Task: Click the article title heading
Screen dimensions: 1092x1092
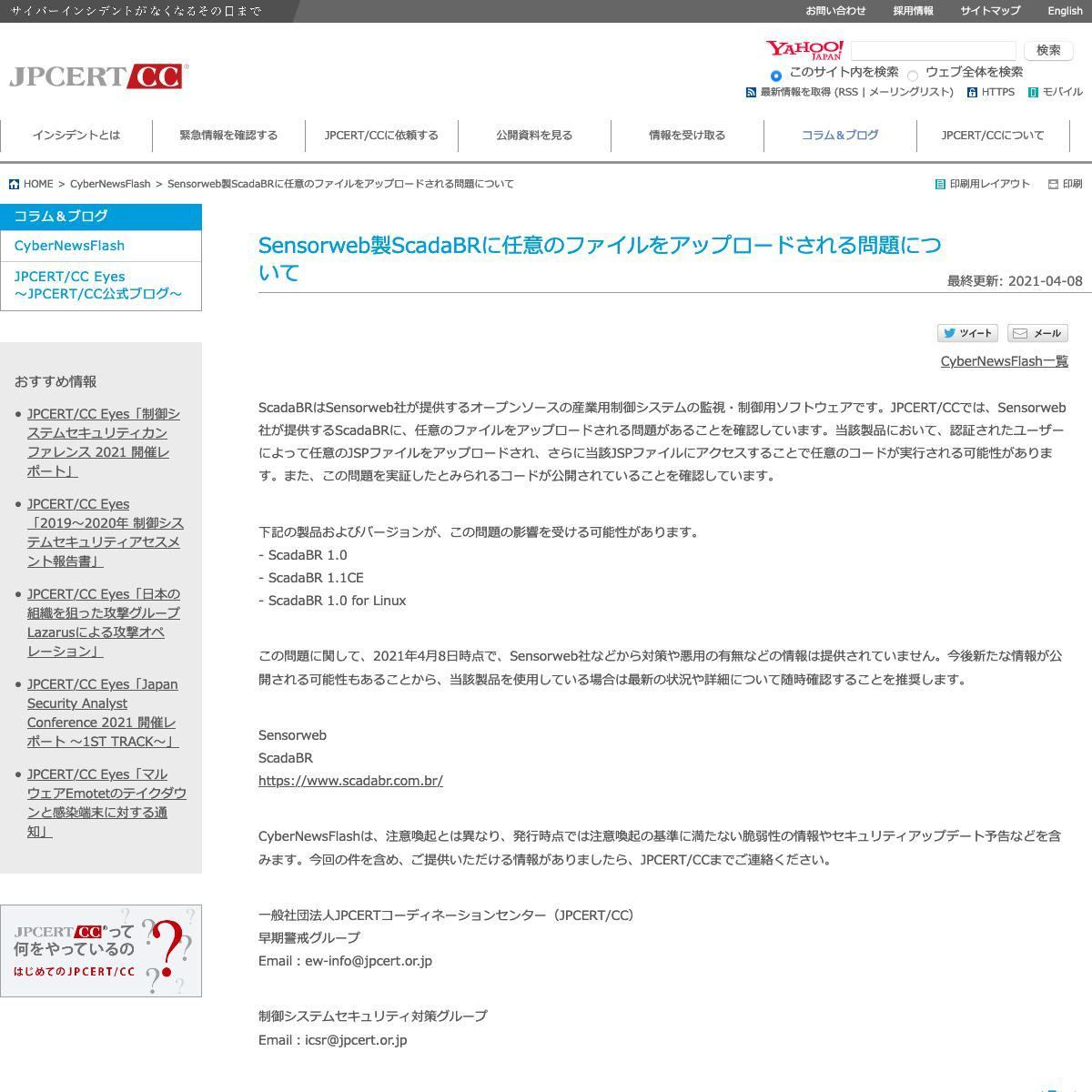Action: (600, 258)
